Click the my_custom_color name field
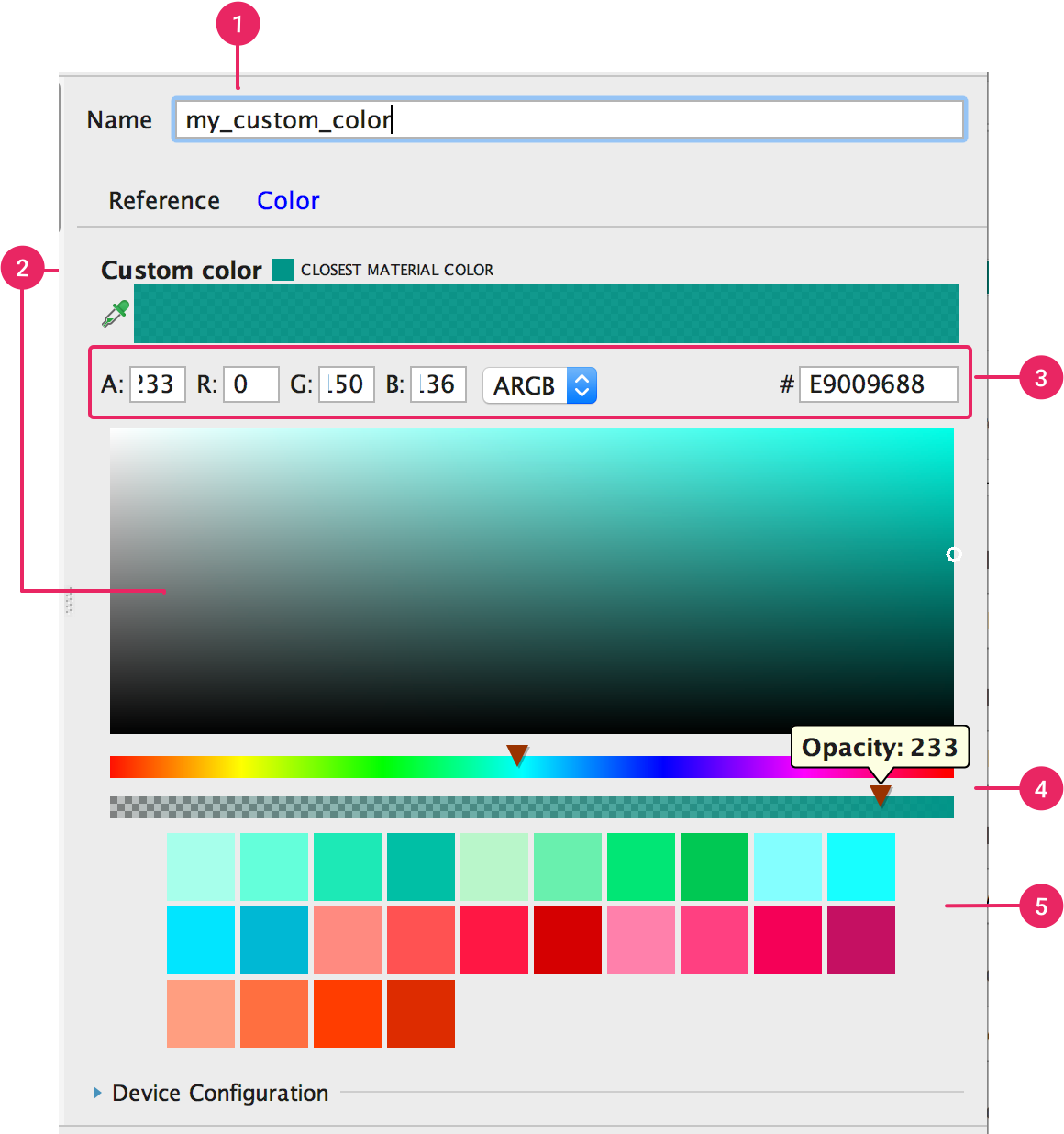 pyautogui.click(x=569, y=119)
